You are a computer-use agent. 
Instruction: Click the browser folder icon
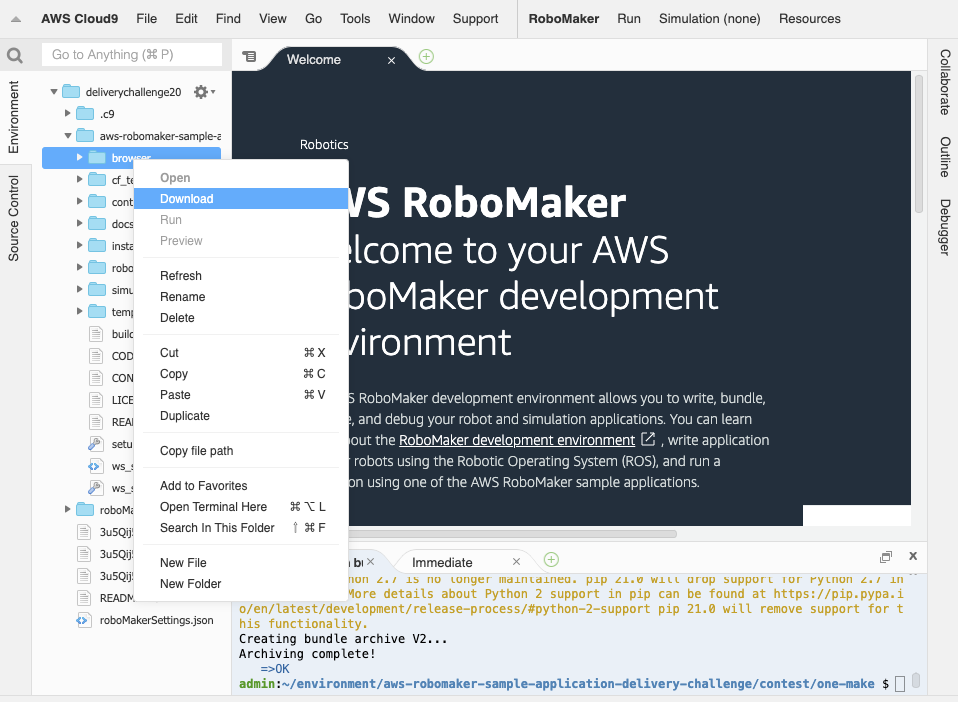tap(97, 158)
